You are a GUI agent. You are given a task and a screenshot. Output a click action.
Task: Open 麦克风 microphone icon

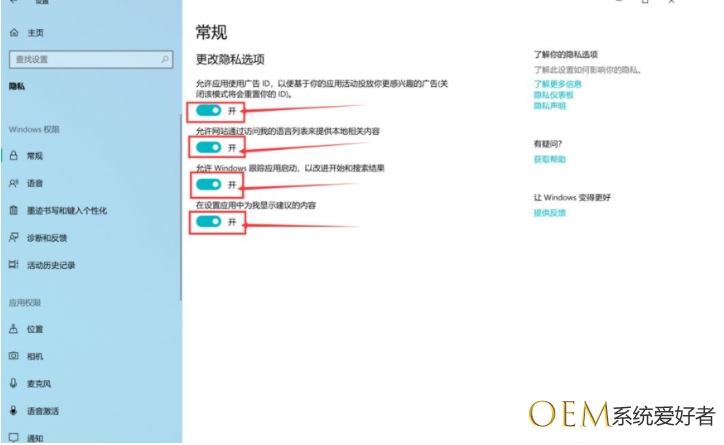click(14, 383)
